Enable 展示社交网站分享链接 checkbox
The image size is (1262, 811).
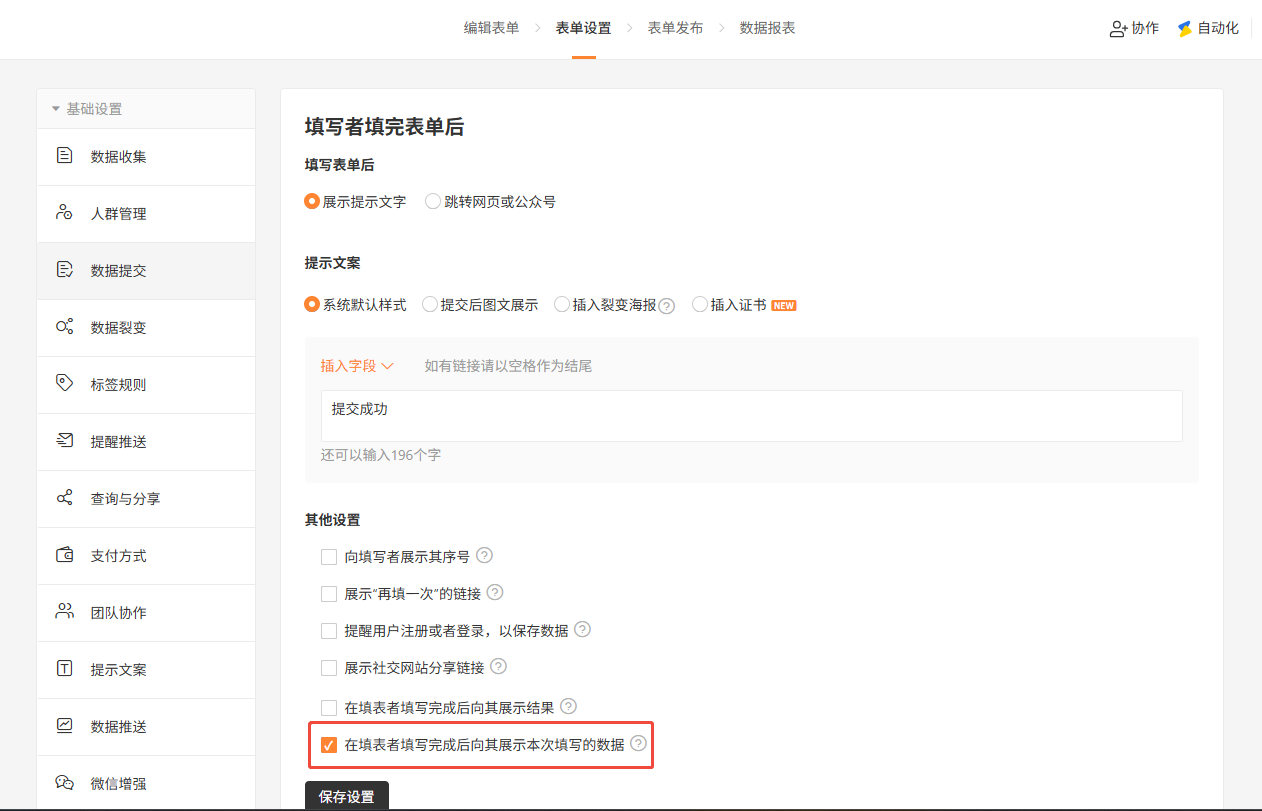pyautogui.click(x=329, y=668)
